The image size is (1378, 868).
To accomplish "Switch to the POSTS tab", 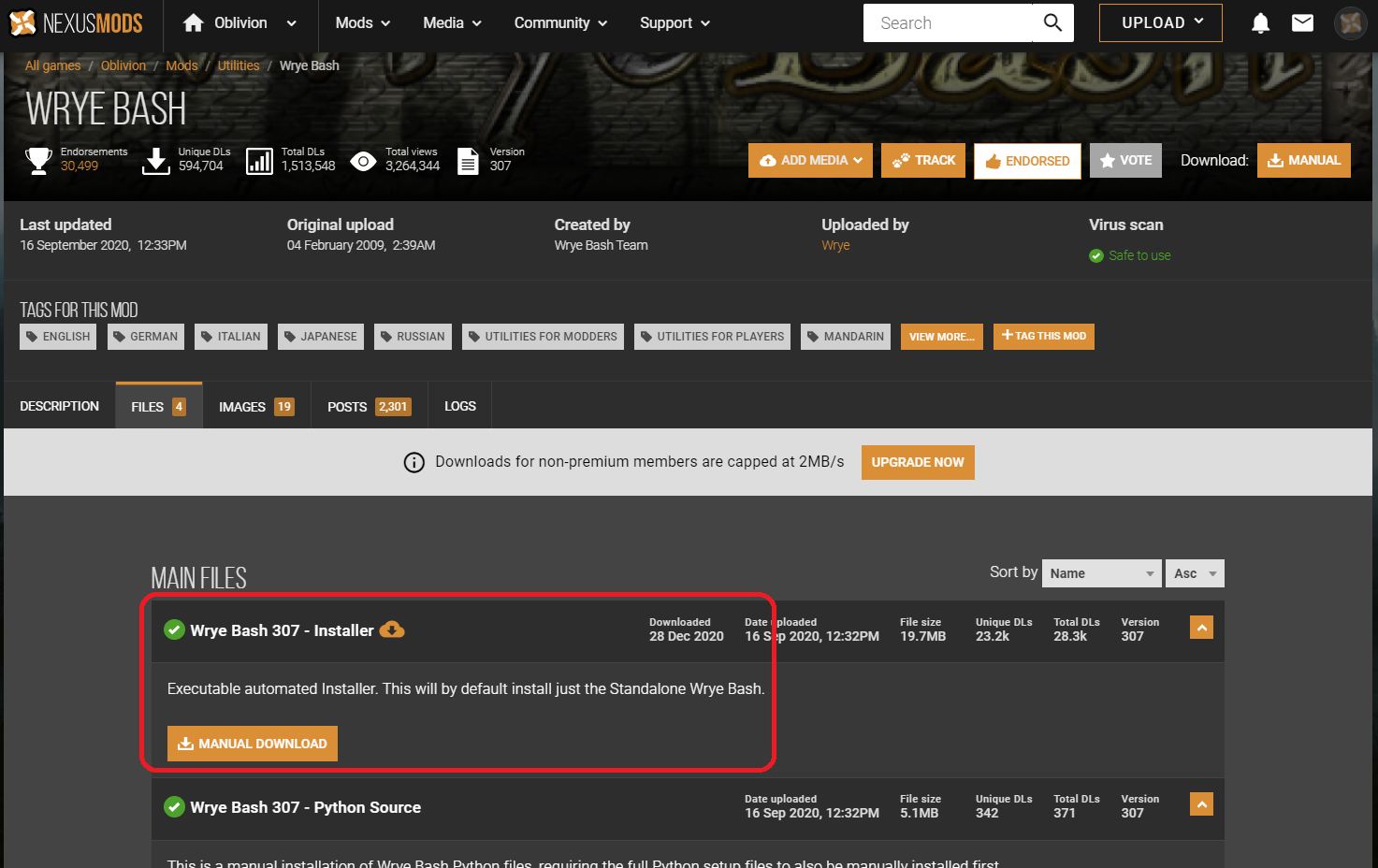I will 370,406.
